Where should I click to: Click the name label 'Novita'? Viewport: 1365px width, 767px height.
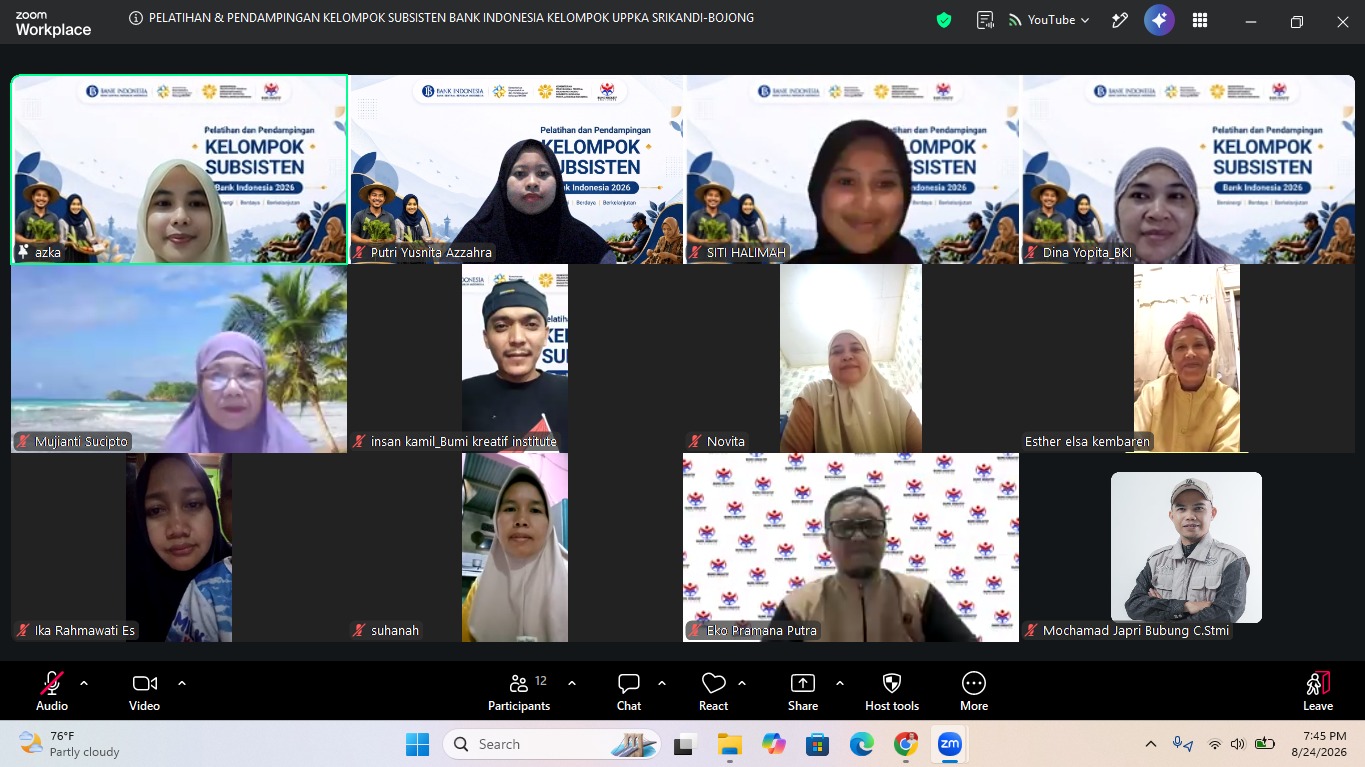coord(726,441)
